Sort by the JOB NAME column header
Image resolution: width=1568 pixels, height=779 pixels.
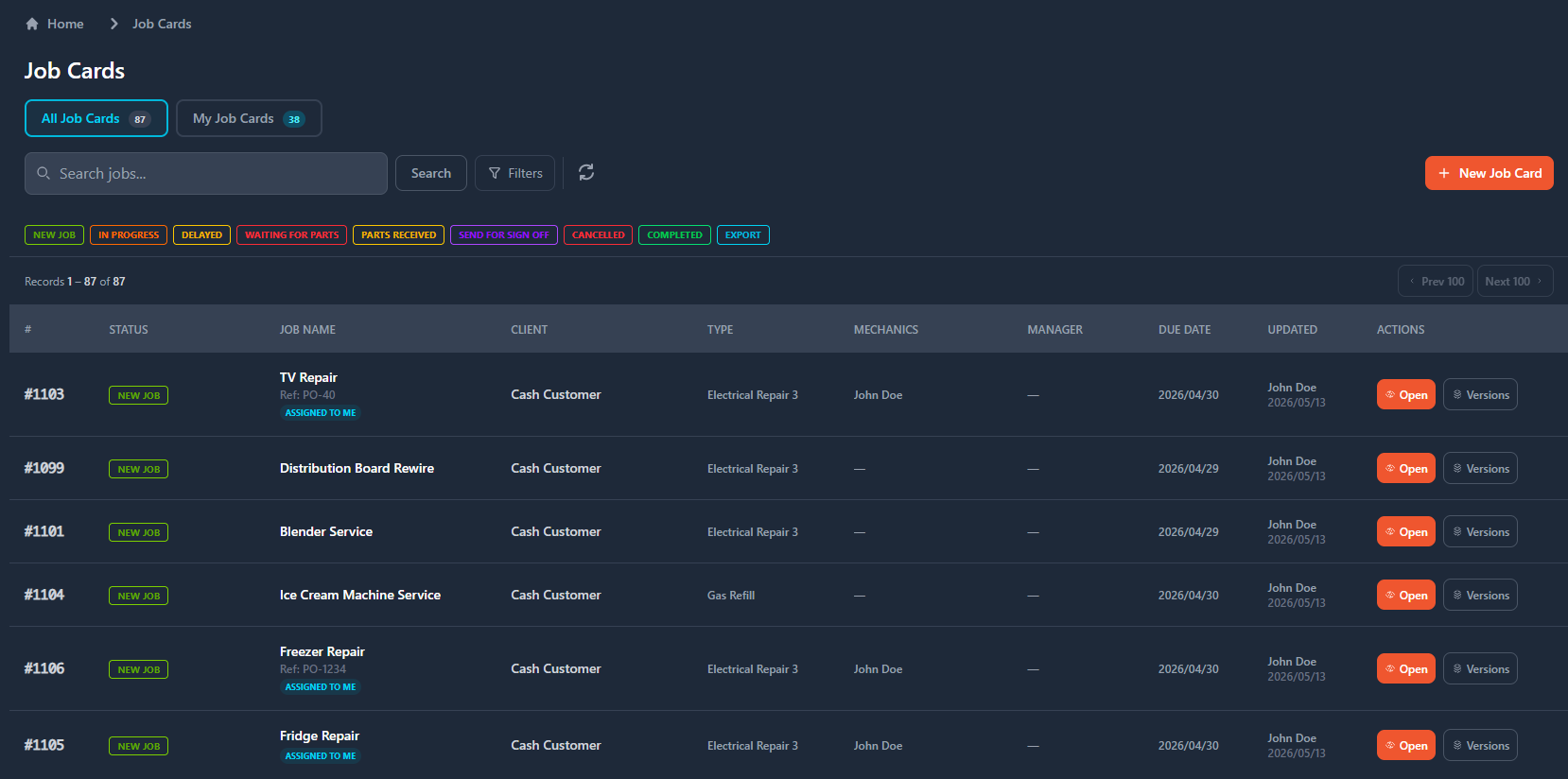point(307,330)
